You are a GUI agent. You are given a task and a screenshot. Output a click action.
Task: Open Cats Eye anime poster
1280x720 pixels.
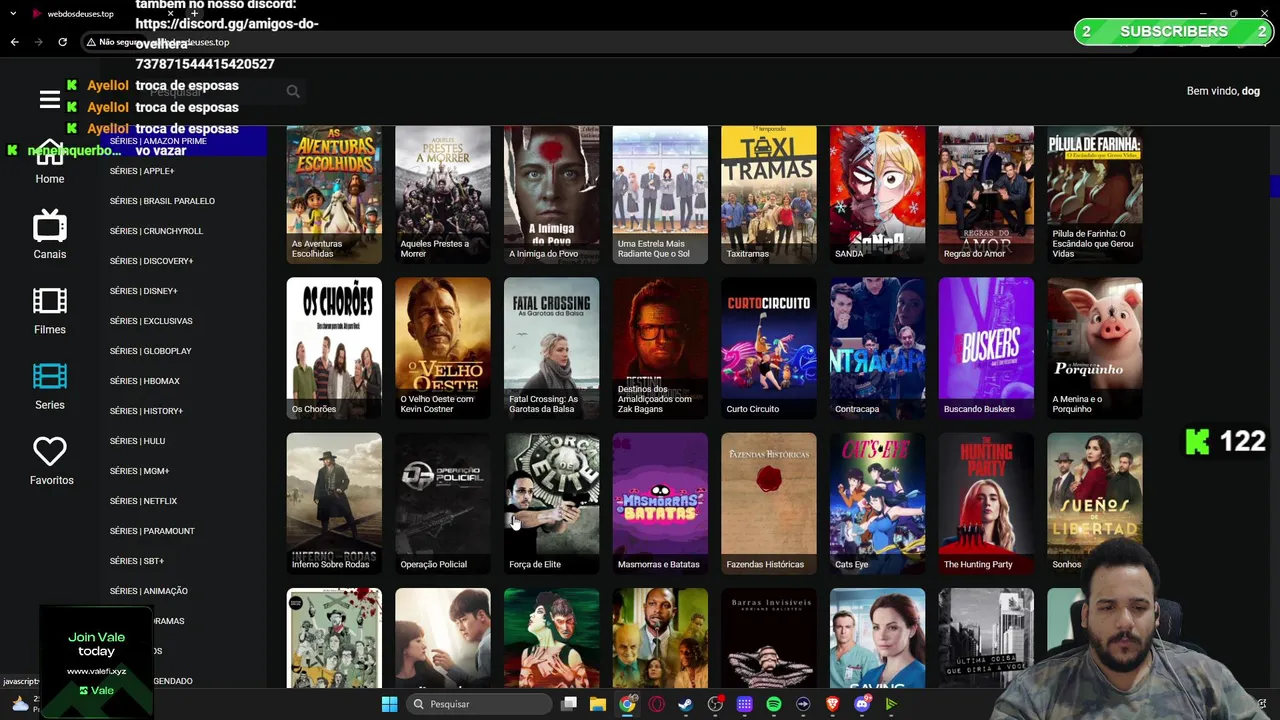tap(878, 503)
